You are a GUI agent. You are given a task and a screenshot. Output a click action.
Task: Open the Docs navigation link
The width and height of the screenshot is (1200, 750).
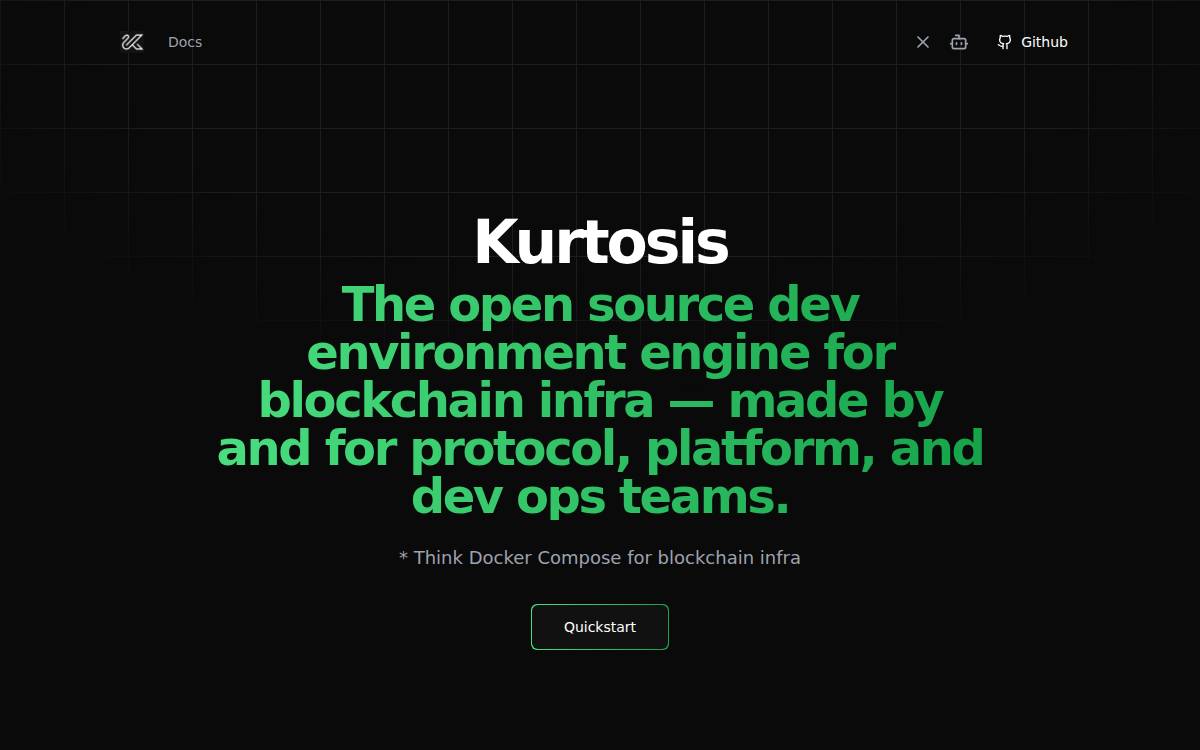pyautogui.click(x=185, y=42)
